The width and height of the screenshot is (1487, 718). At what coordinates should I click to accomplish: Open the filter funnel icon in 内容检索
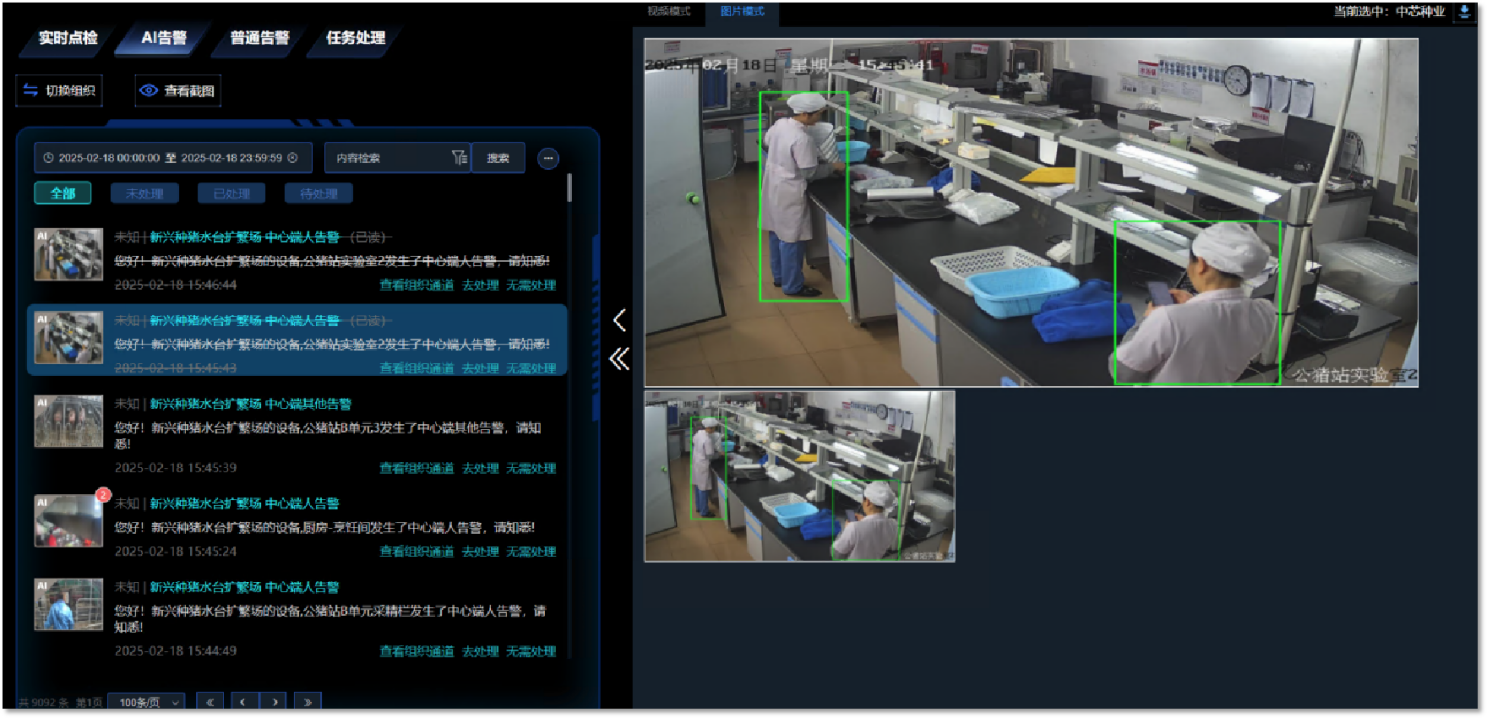coord(459,158)
